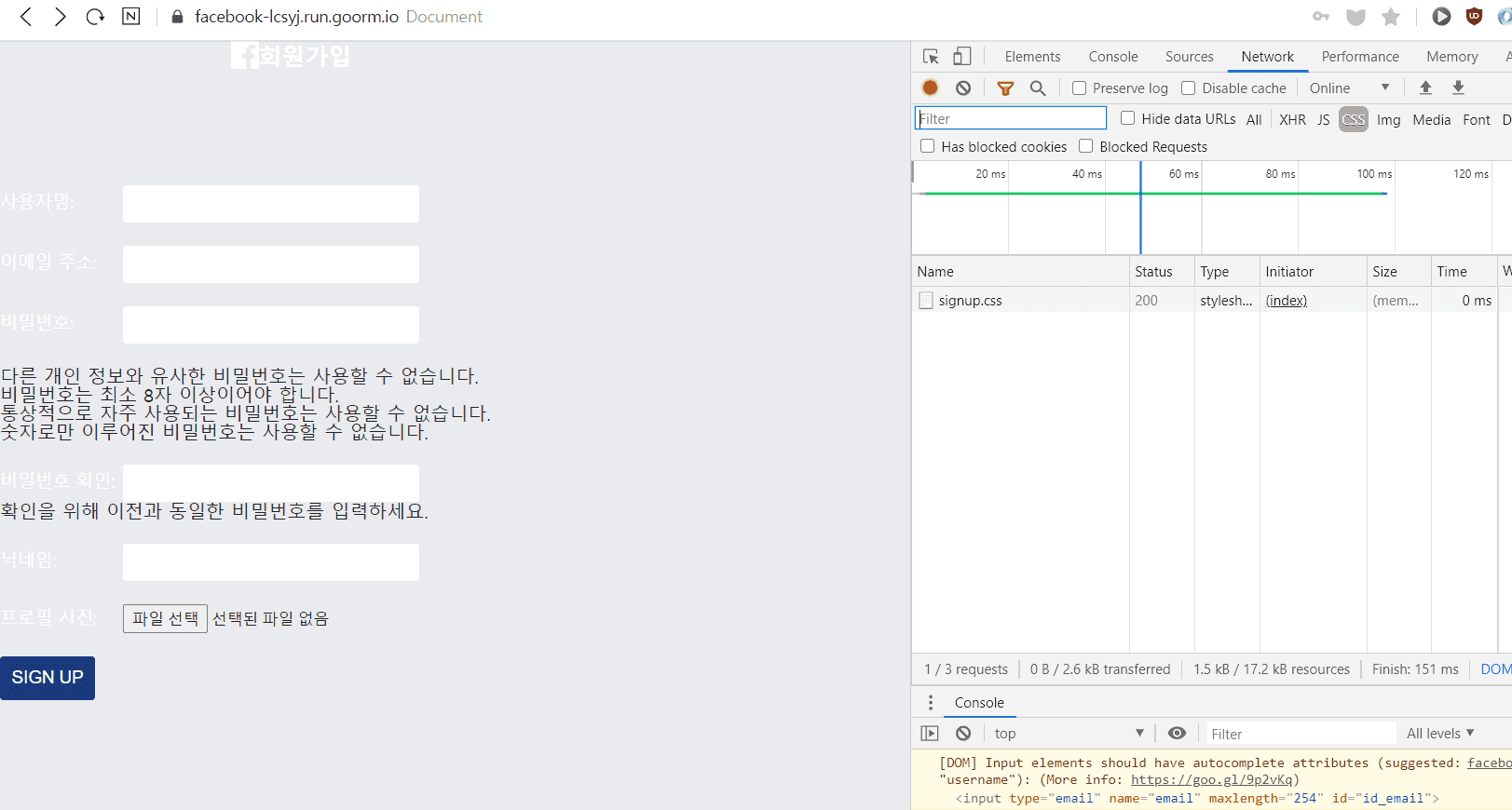Click the file icon next to signup.css
Screen dimensions: 1512x810
(x=926, y=301)
